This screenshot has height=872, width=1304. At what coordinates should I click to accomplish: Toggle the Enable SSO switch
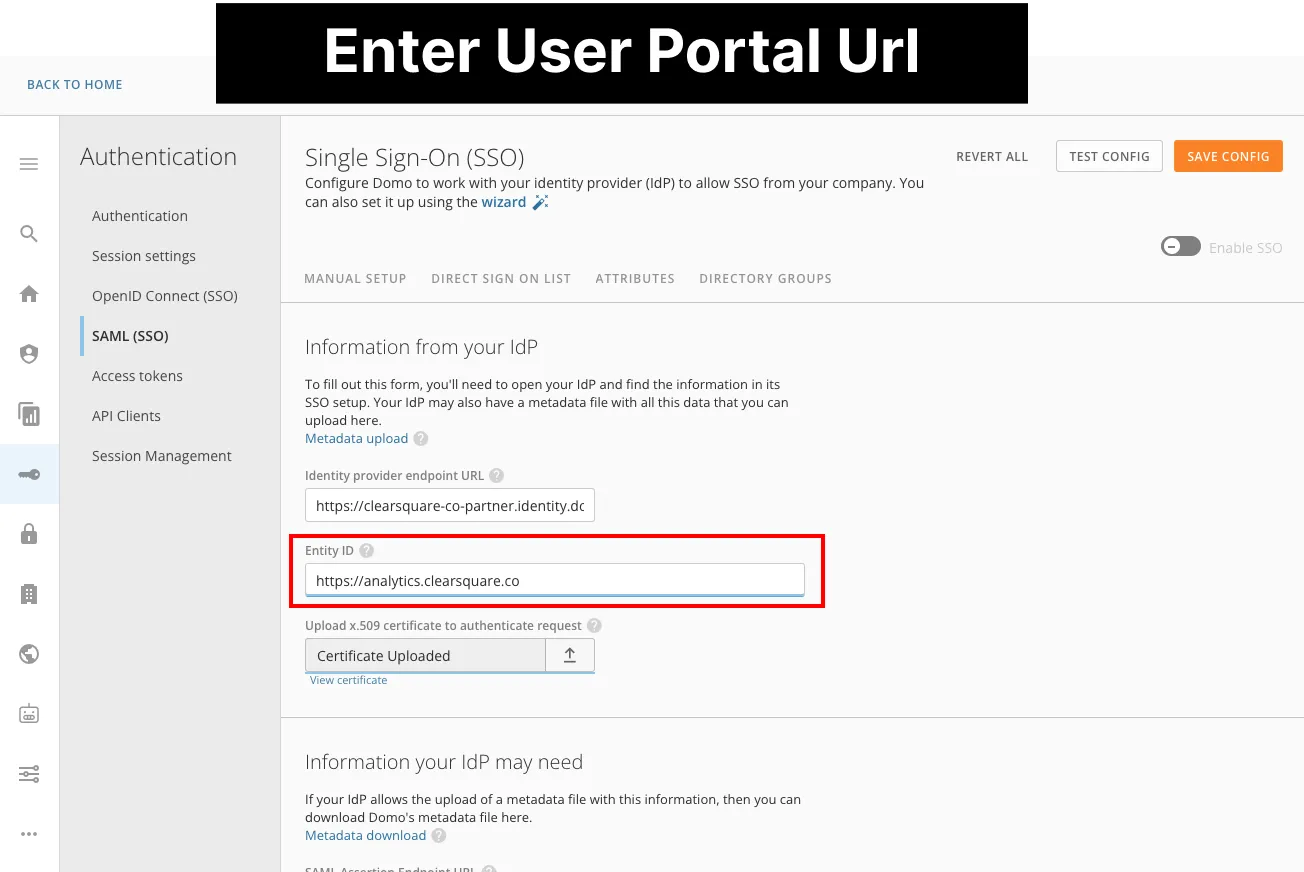coord(1181,247)
